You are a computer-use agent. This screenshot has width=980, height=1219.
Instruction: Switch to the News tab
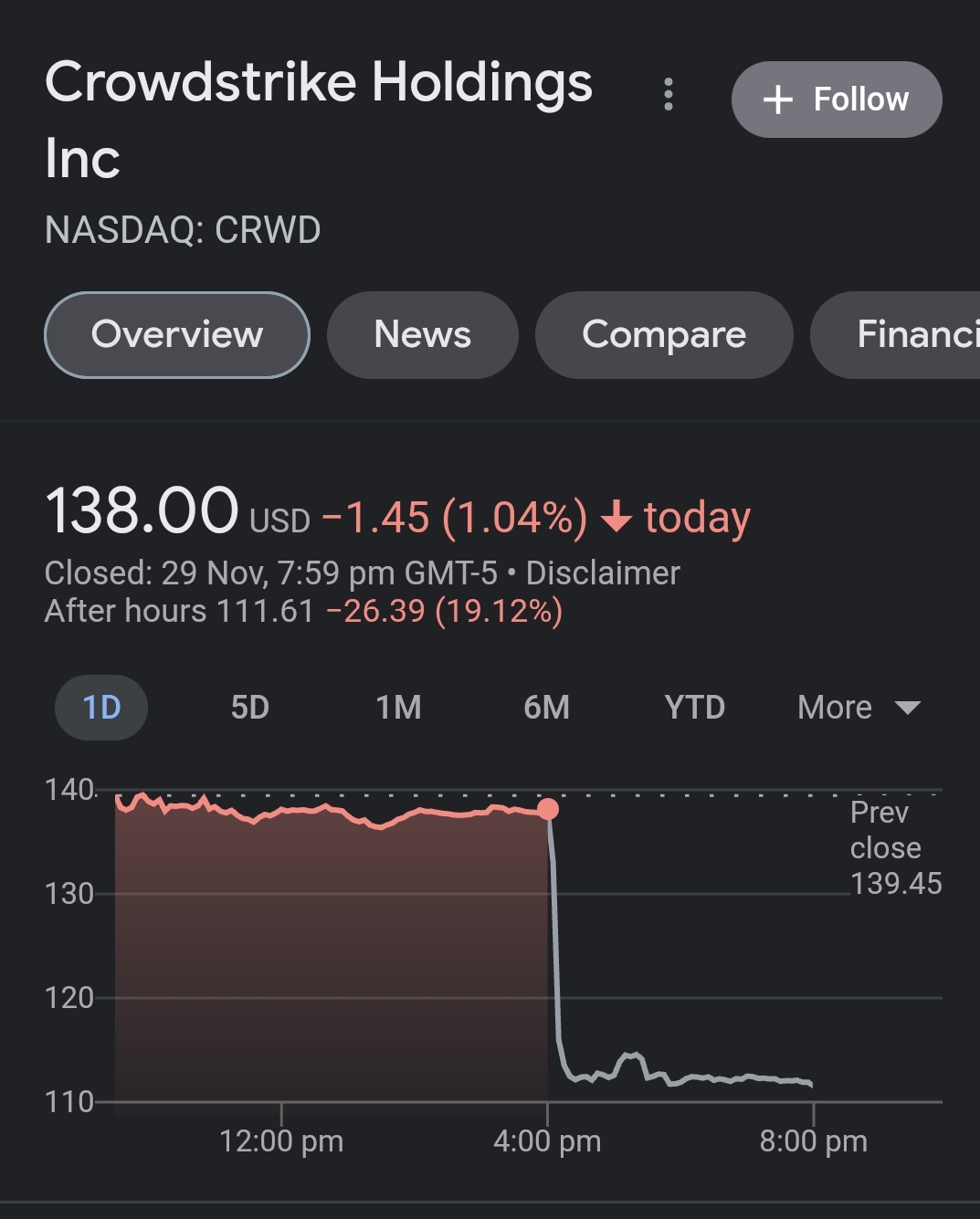point(423,335)
